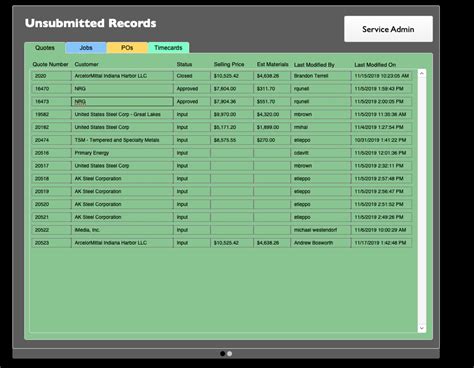This screenshot has height=368, width=474.
Task: Click the Quote Number column header
Action: click(x=50, y=64)
